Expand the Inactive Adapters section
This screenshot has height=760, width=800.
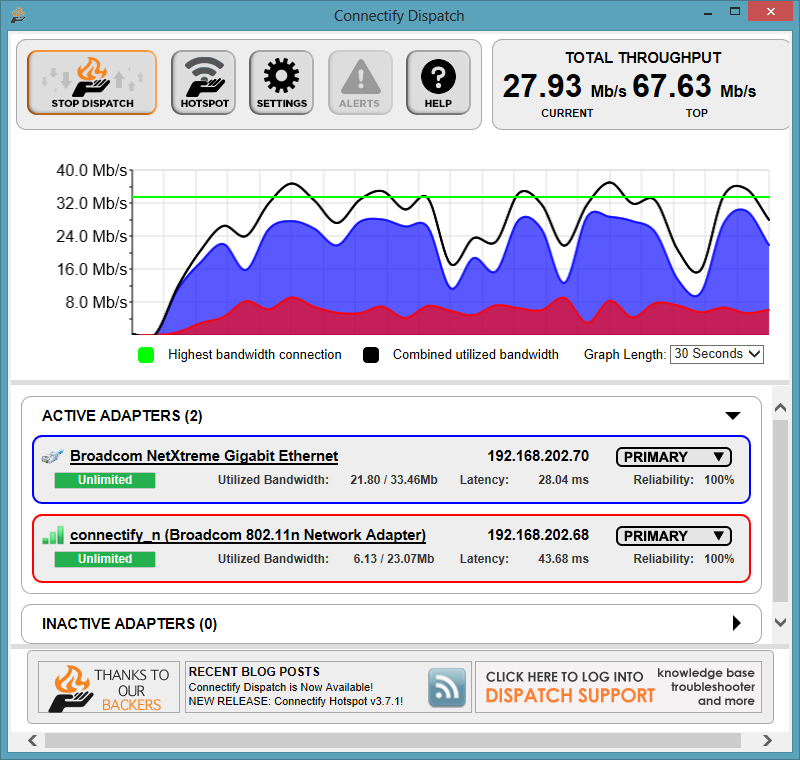click(736, 623)
